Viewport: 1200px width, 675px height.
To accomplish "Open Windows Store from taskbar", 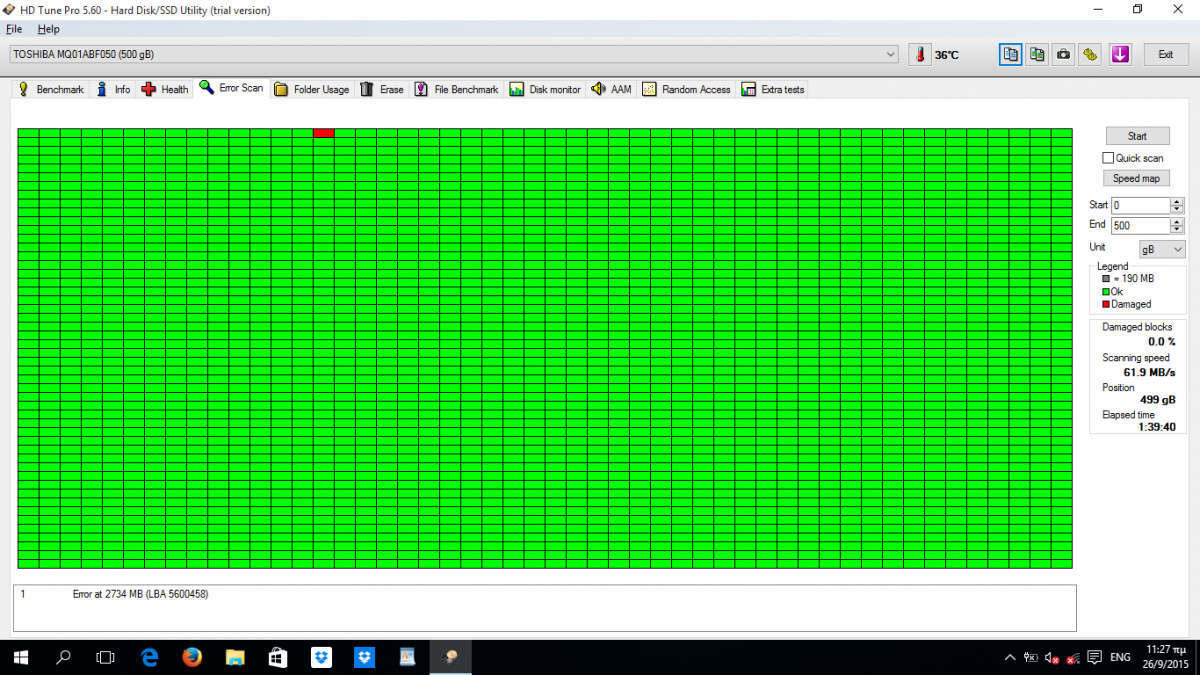I will [279, 657].
